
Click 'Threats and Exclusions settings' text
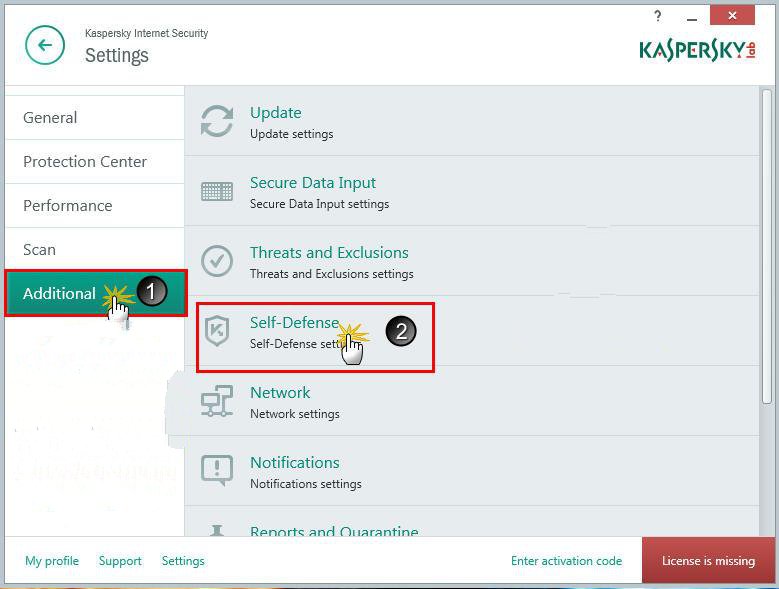tap(332, 274)
